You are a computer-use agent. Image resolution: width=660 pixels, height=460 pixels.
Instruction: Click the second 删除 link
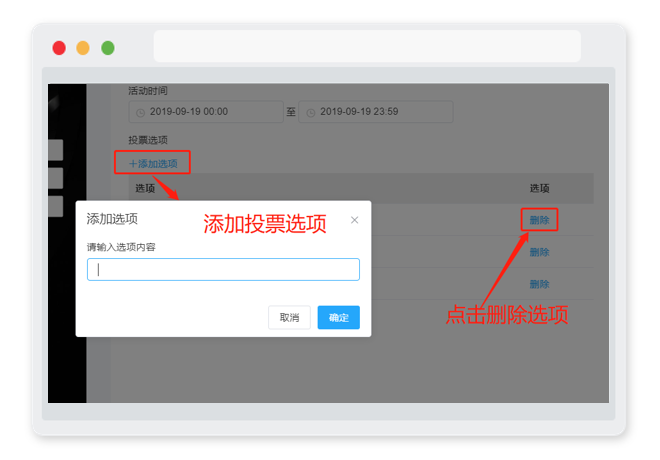coord(539,252)
